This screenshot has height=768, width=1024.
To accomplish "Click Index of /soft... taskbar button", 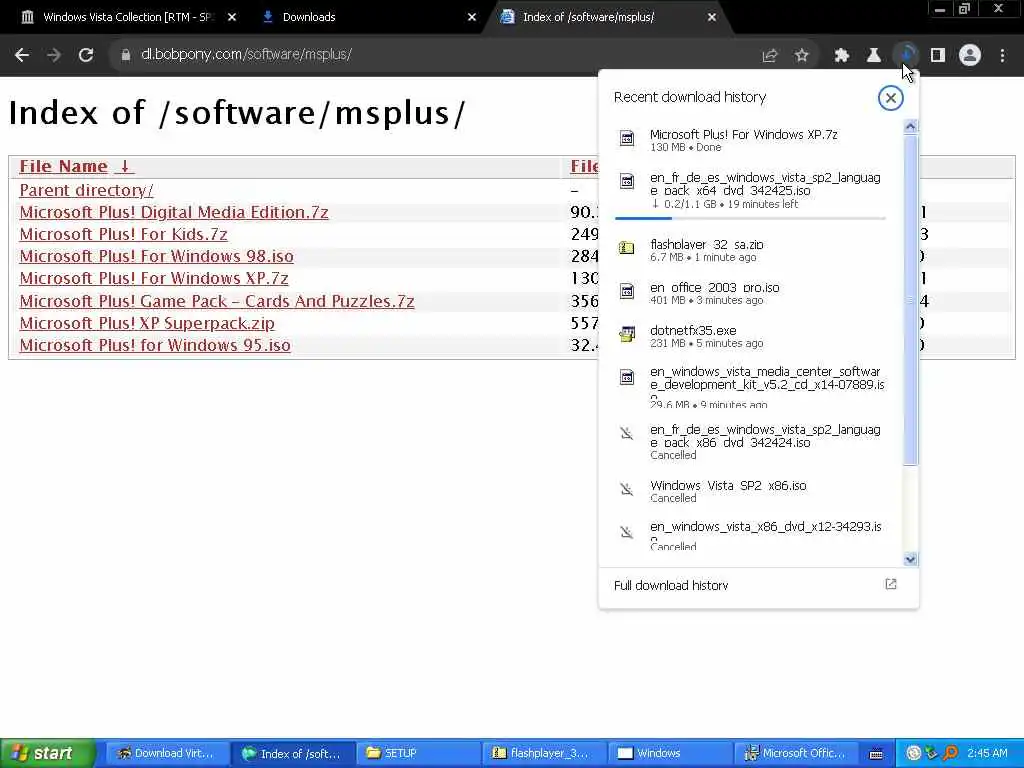I will click(293, 754).
